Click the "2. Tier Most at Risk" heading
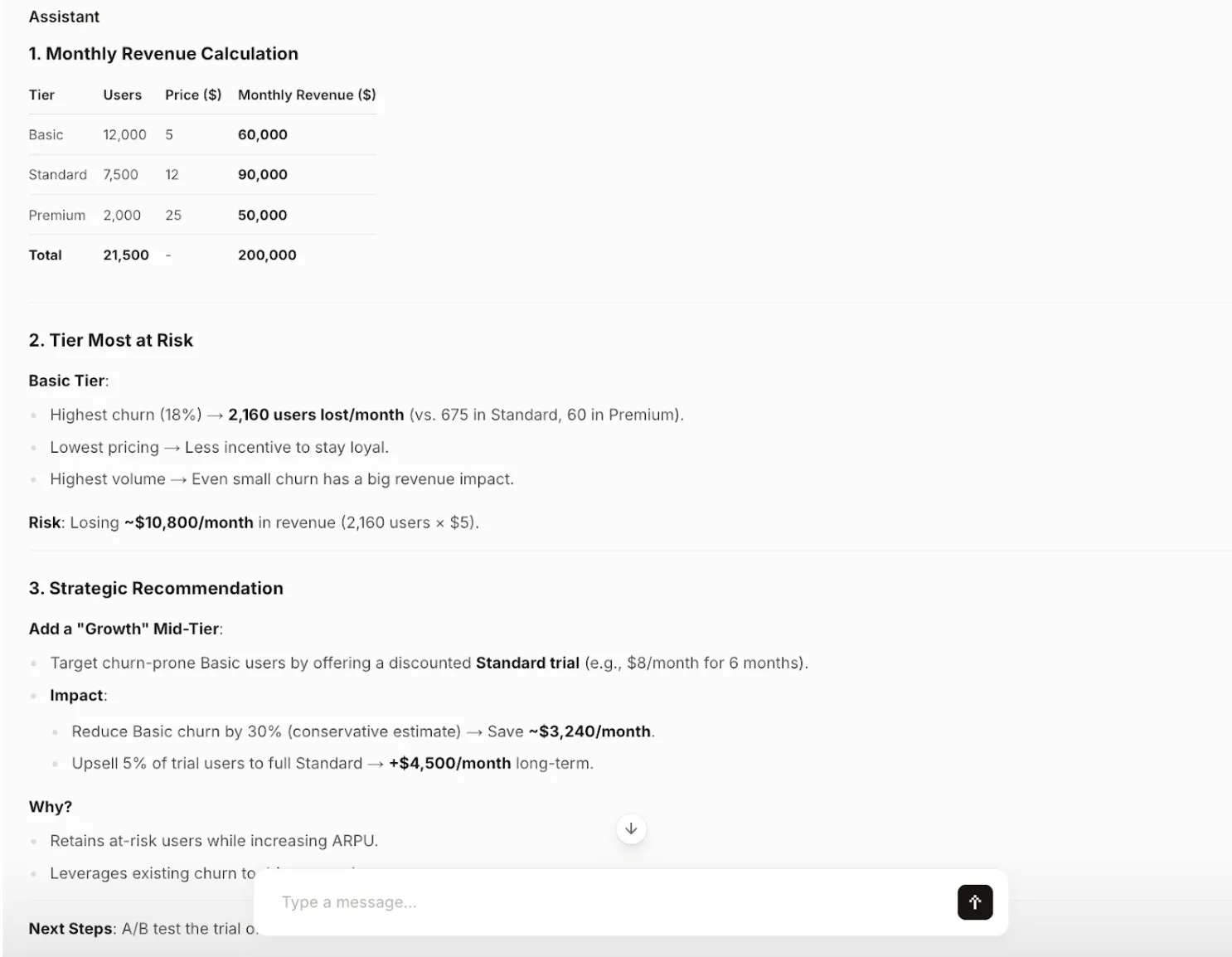1232x957 pixels. point(110,340)
